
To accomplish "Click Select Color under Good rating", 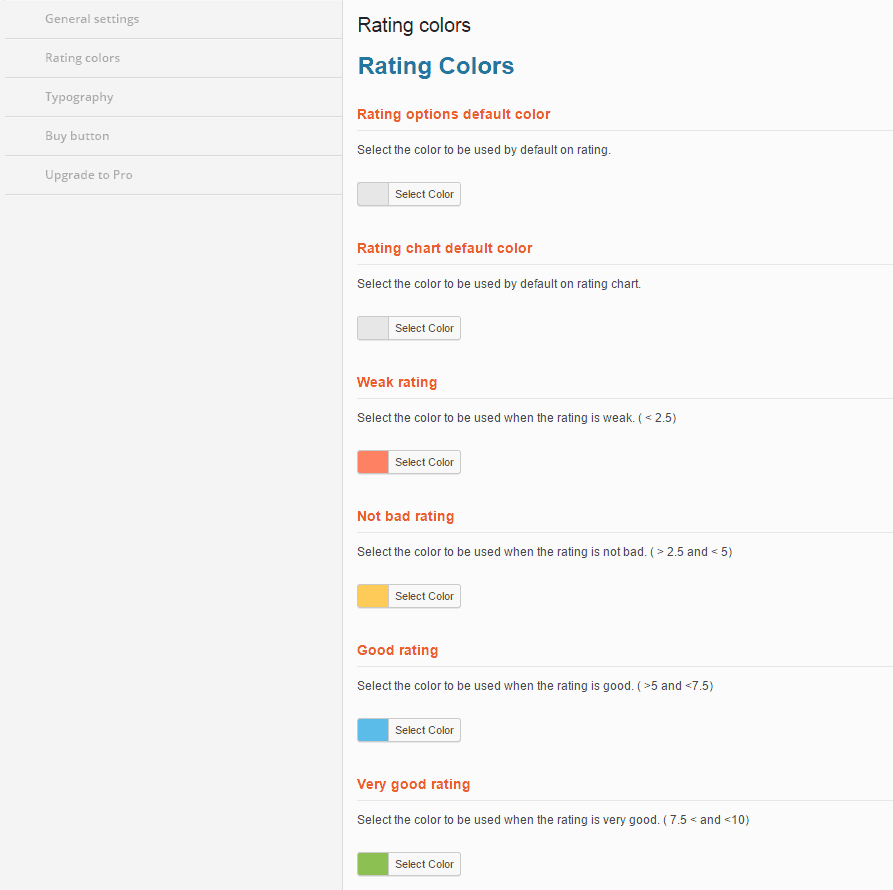I will (x=424, y=730).
